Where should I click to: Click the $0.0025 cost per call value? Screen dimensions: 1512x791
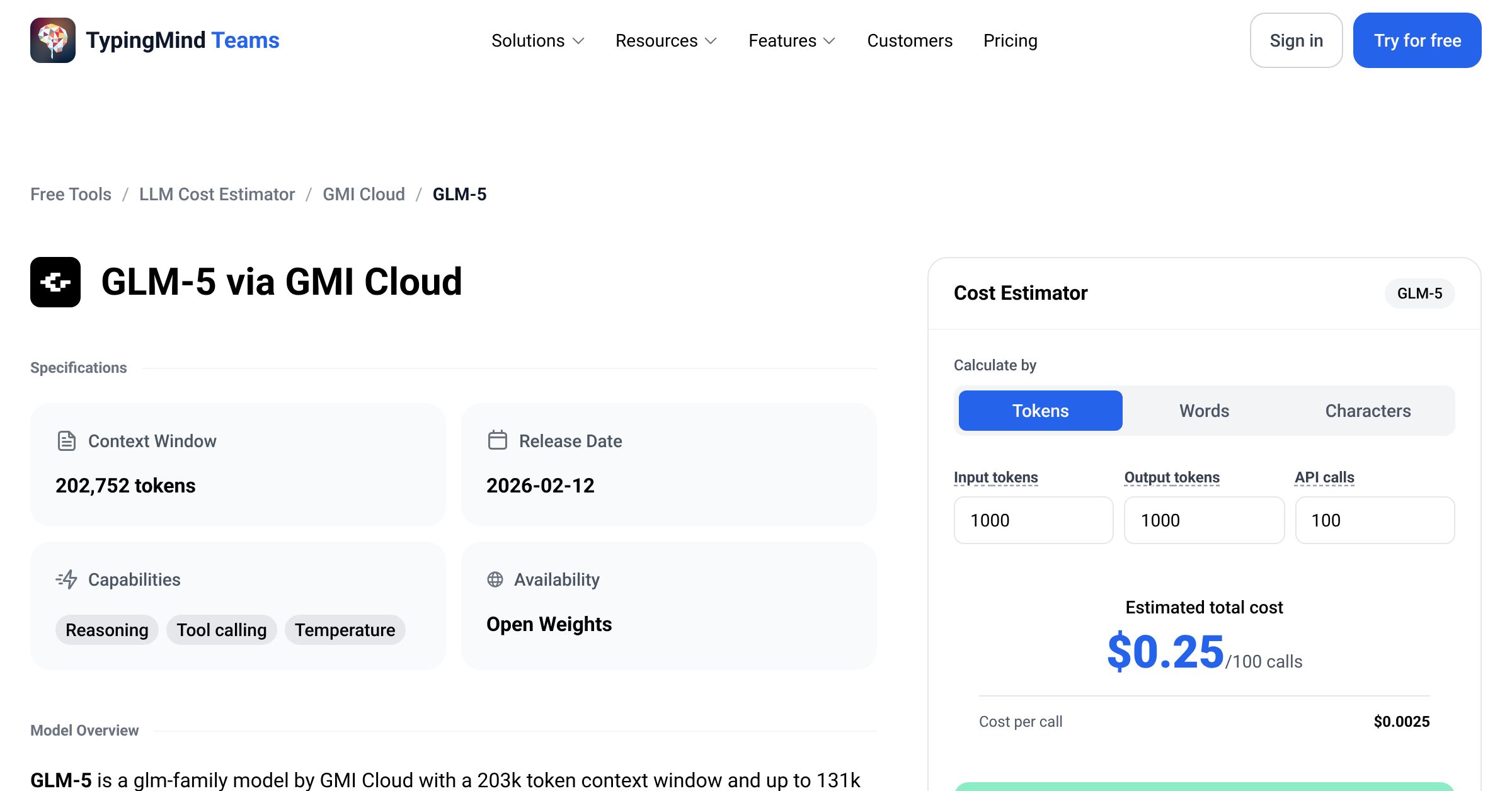point(1402,722)
